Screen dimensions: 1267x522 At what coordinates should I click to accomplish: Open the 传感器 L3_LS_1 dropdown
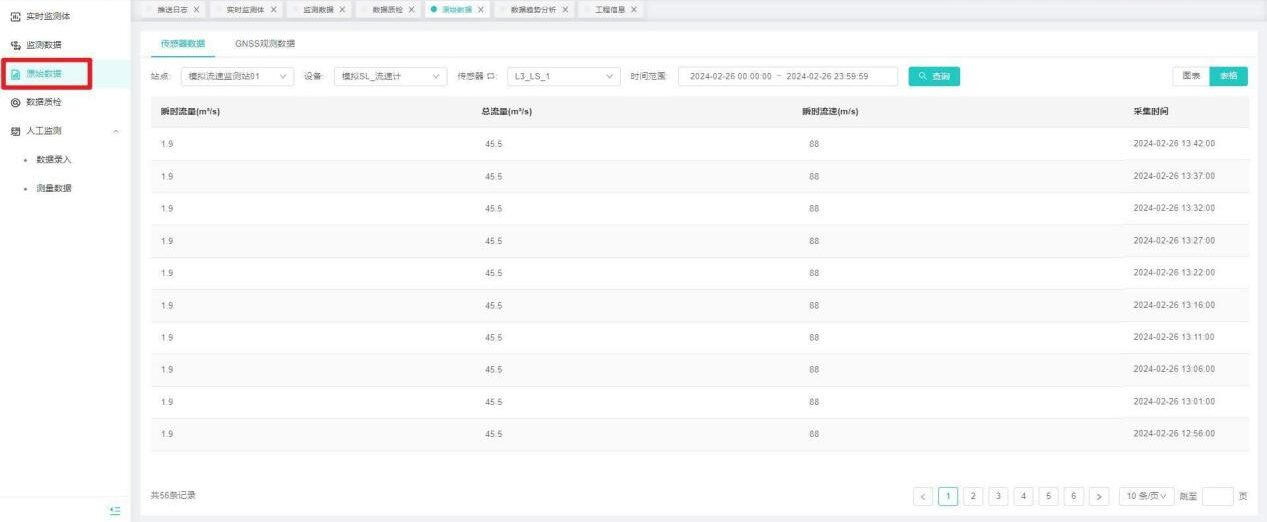point(563,76)
